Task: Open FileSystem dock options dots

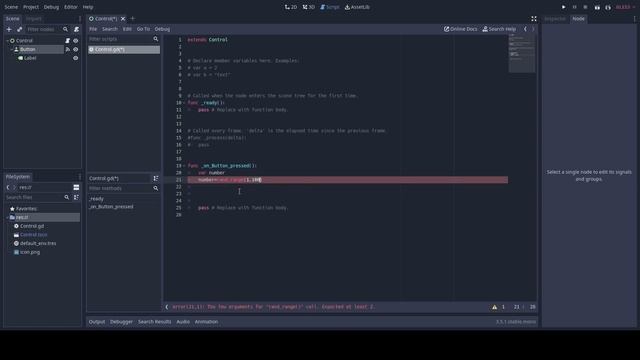Action: 80,177
